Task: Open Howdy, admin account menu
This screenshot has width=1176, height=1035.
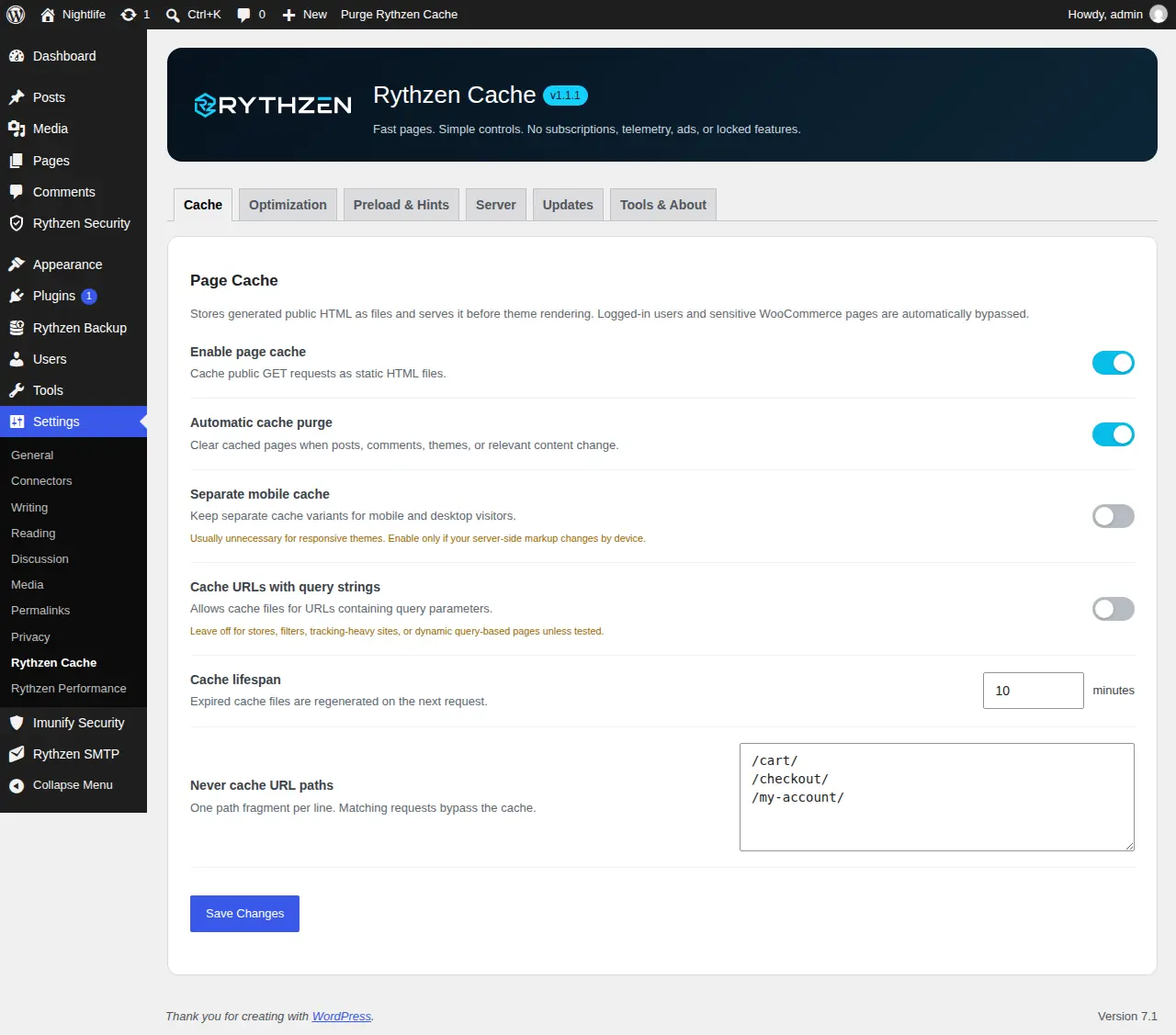Action: 1116,15
